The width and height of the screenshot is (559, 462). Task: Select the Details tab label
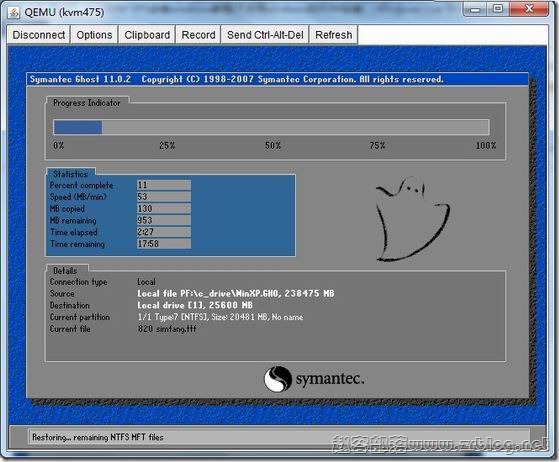coord(65,271)
